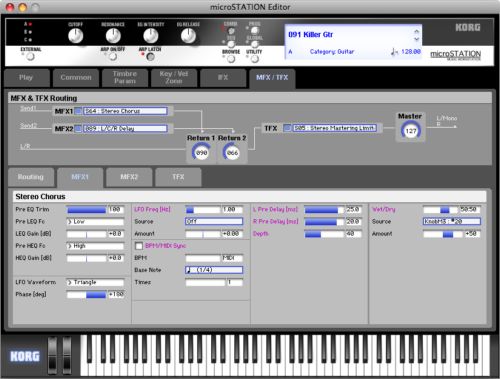This screenshot has width=500, height=379.
Task: Click the Master level knob
Action: click(411, 130)
